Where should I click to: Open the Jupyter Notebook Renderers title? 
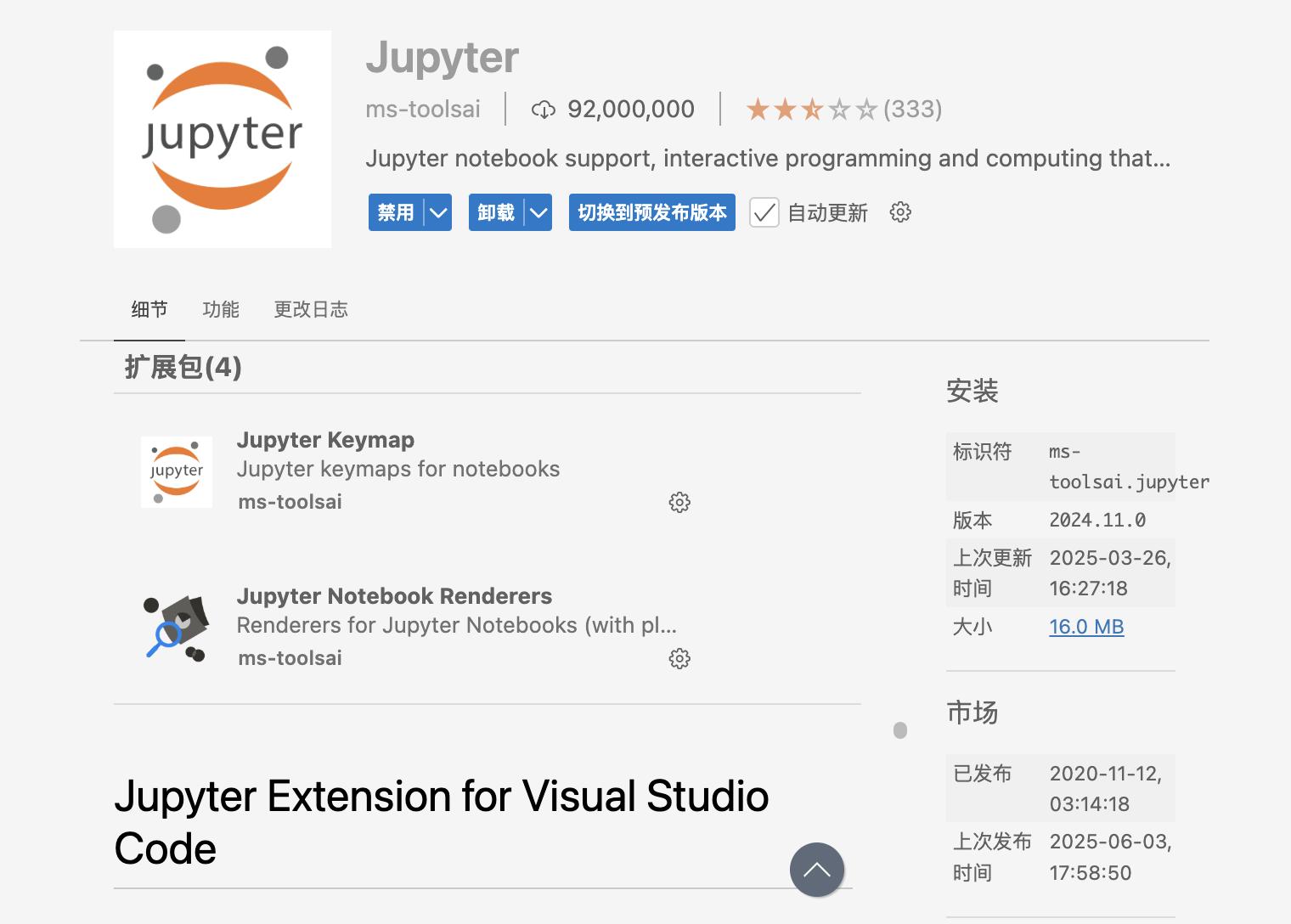[x=394, y=596]
